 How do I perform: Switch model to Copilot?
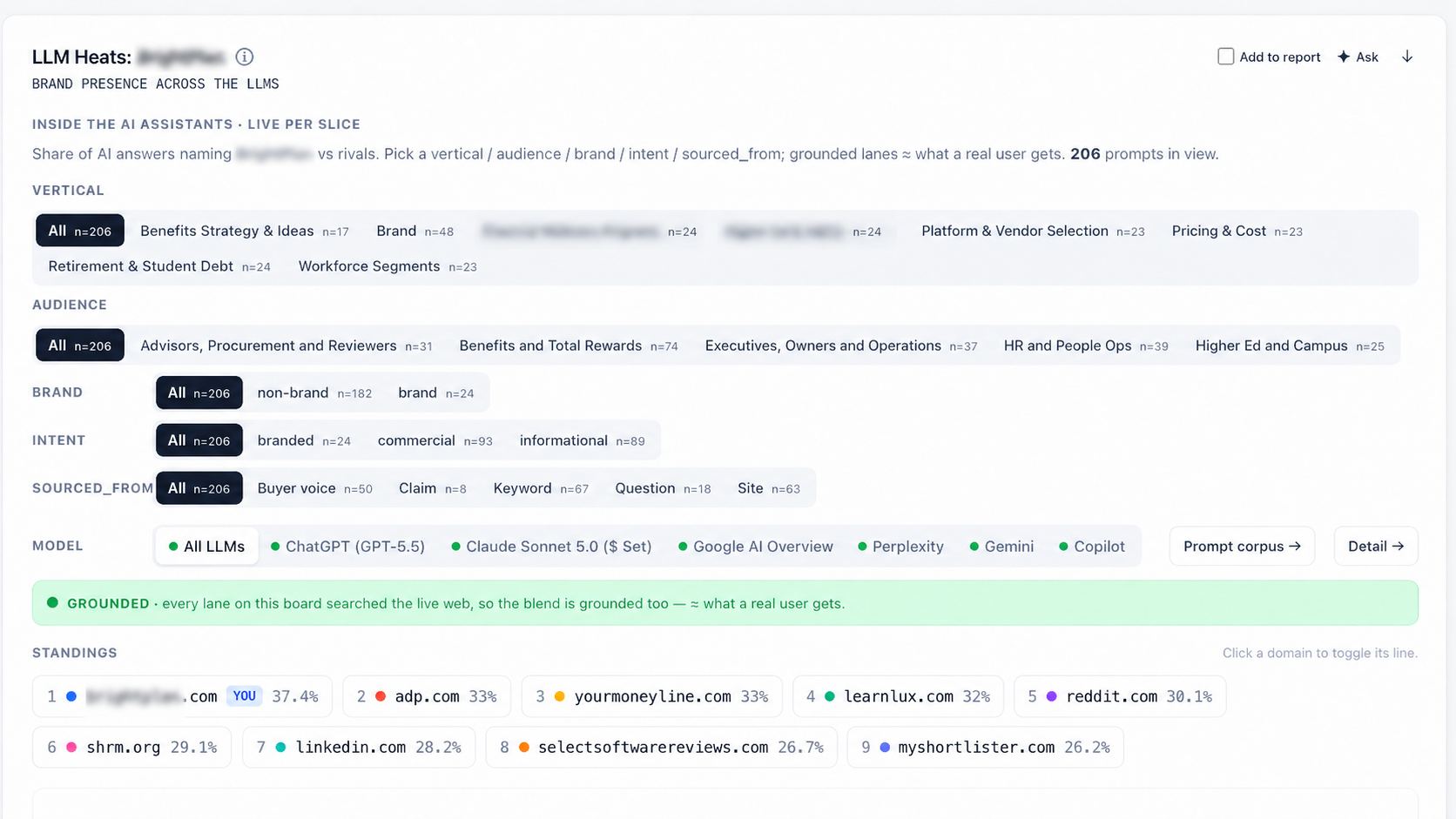click(1091, 547)
